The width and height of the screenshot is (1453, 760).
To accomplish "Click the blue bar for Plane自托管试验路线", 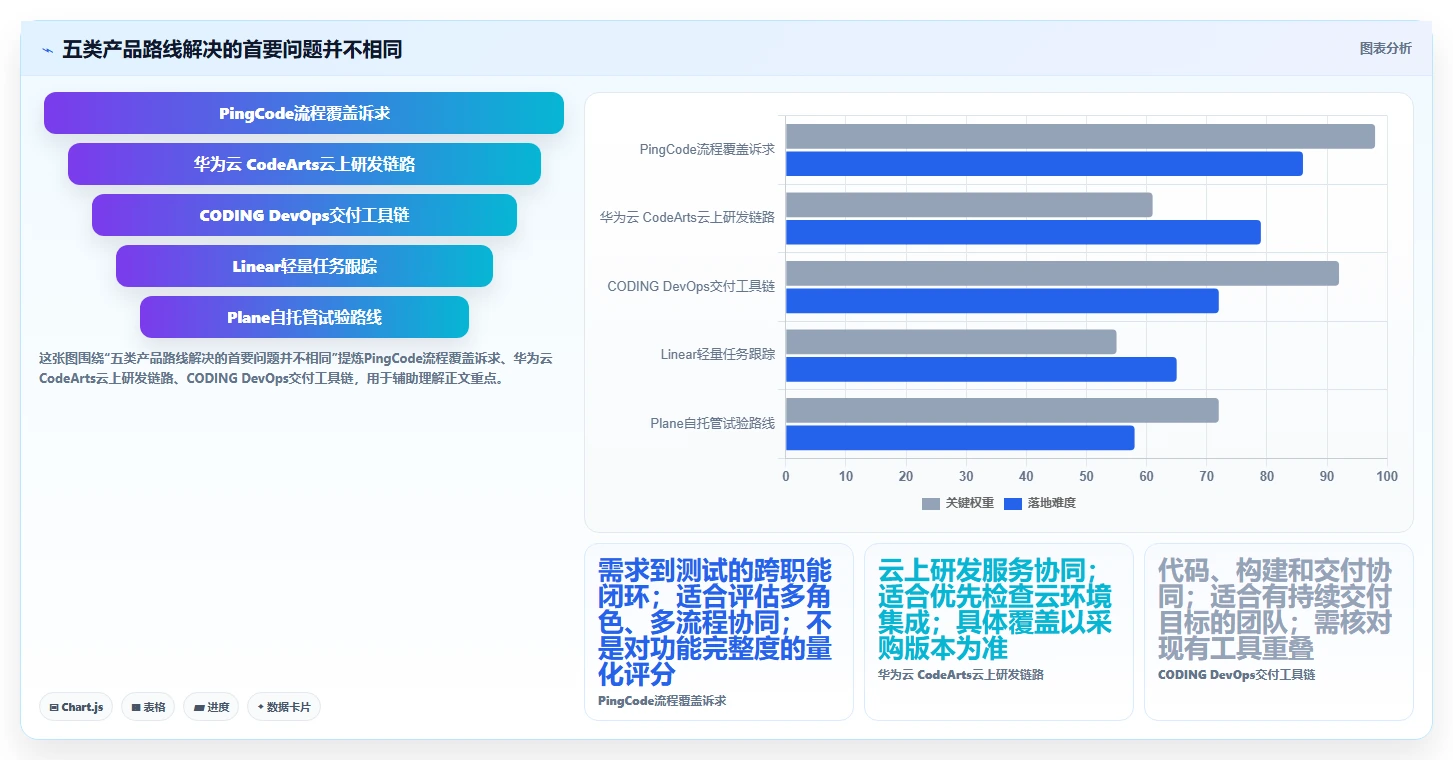I will tap(960, 438).
